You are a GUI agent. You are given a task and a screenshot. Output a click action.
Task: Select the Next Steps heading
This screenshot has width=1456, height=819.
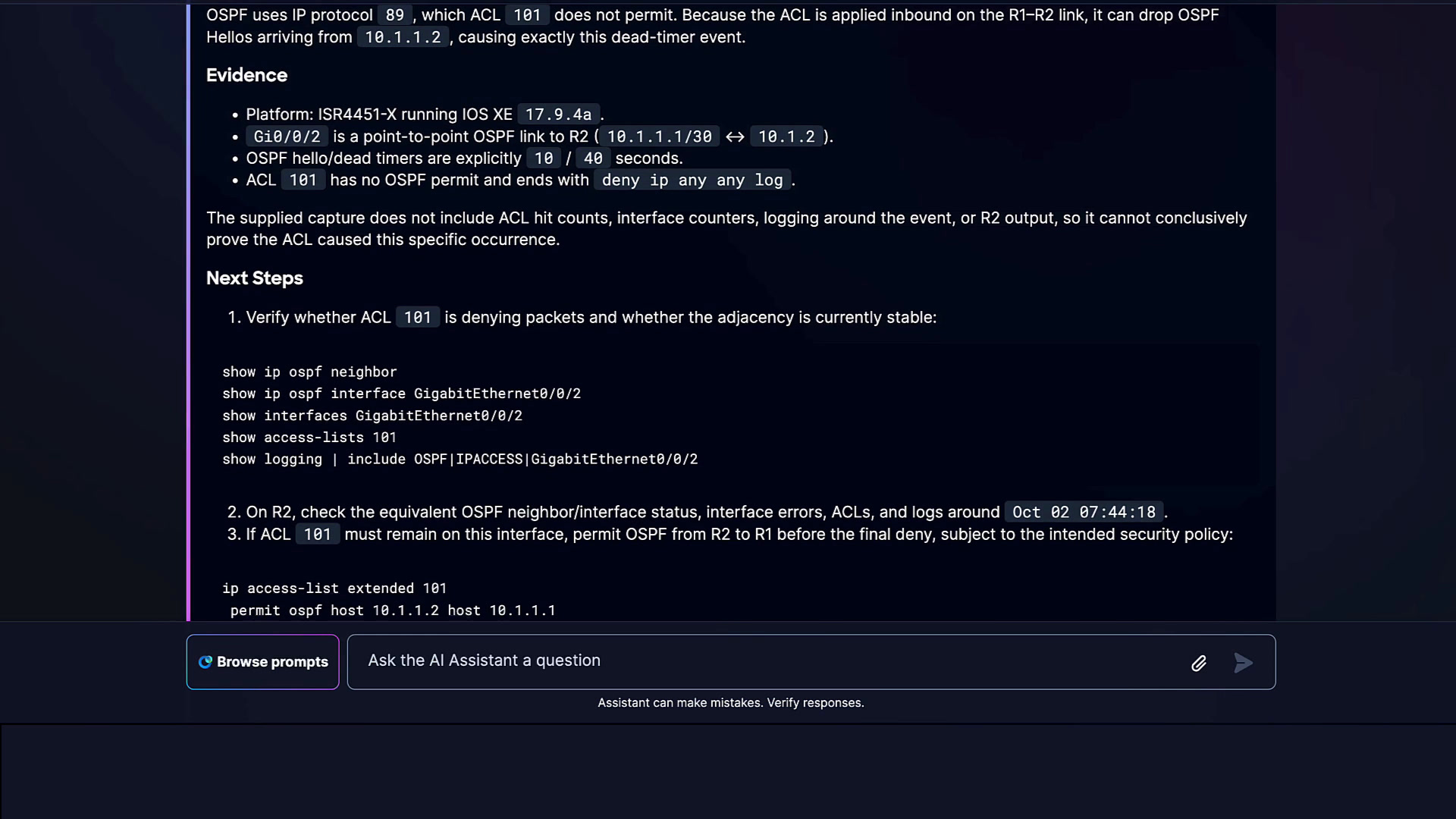pos(254,278)
